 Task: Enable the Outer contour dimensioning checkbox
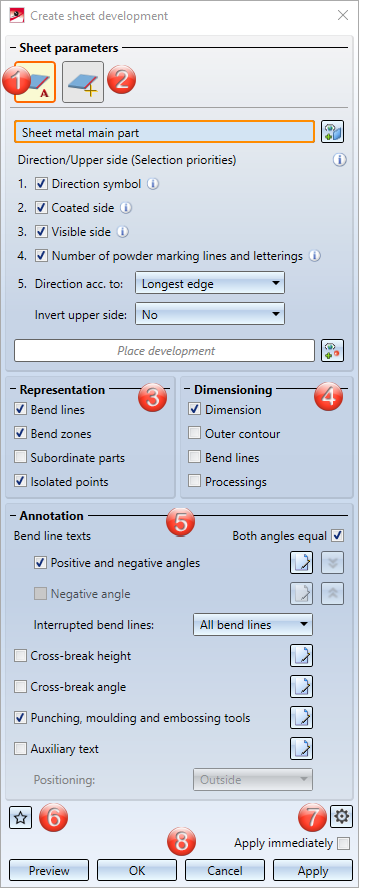coord(195,434)
